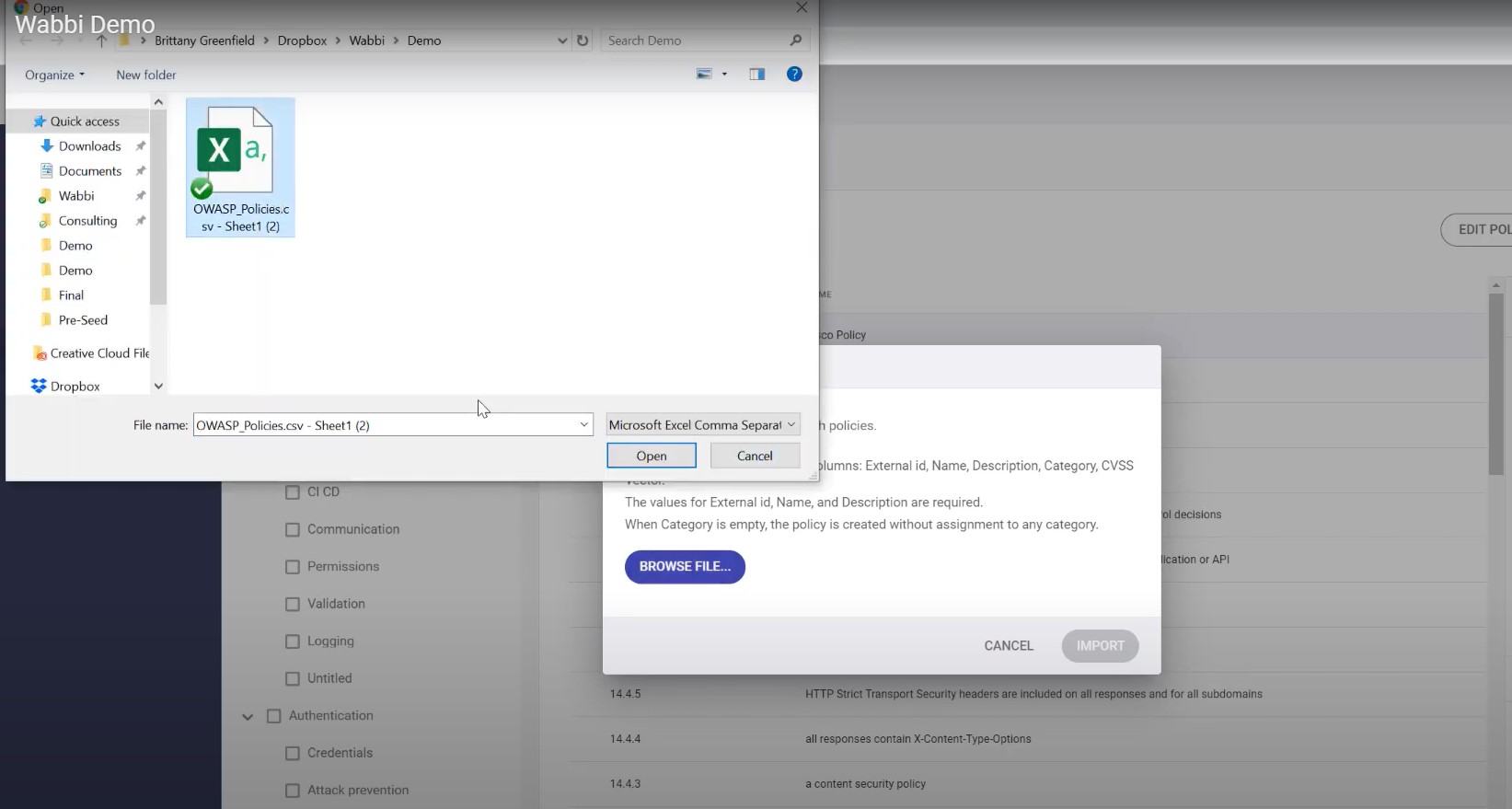Click the BROWSE FILE button
1512x809 pixels.
click(685, 567)
